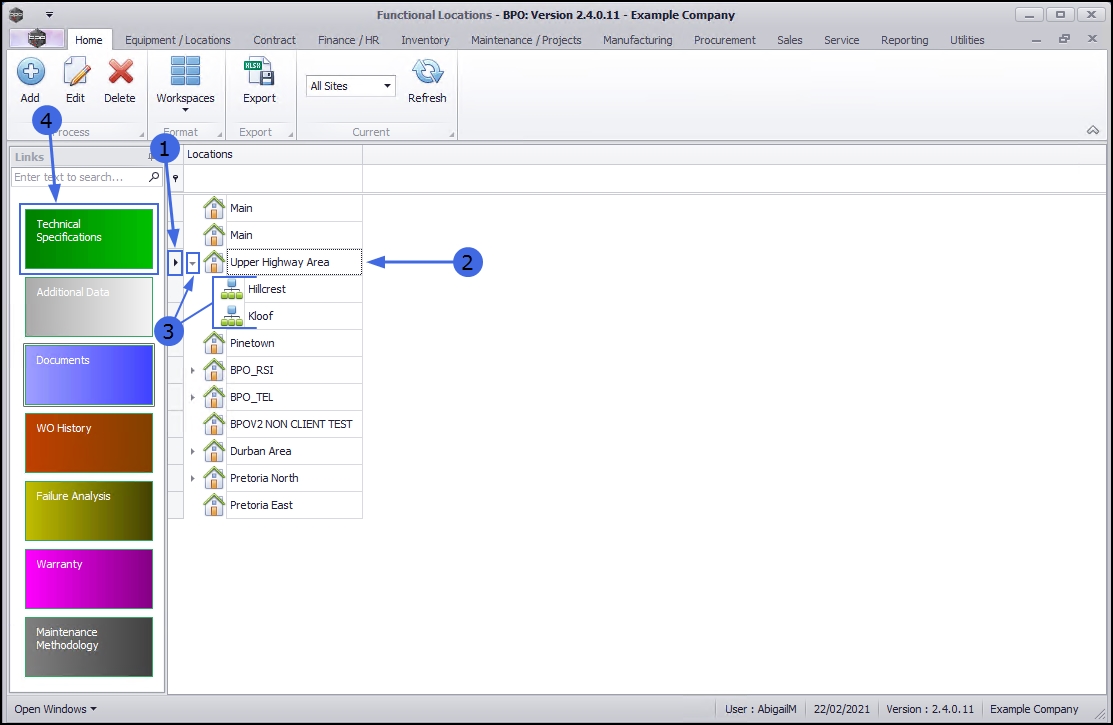Click the Kloof hierarchy icon

click(x=231, y=316)
